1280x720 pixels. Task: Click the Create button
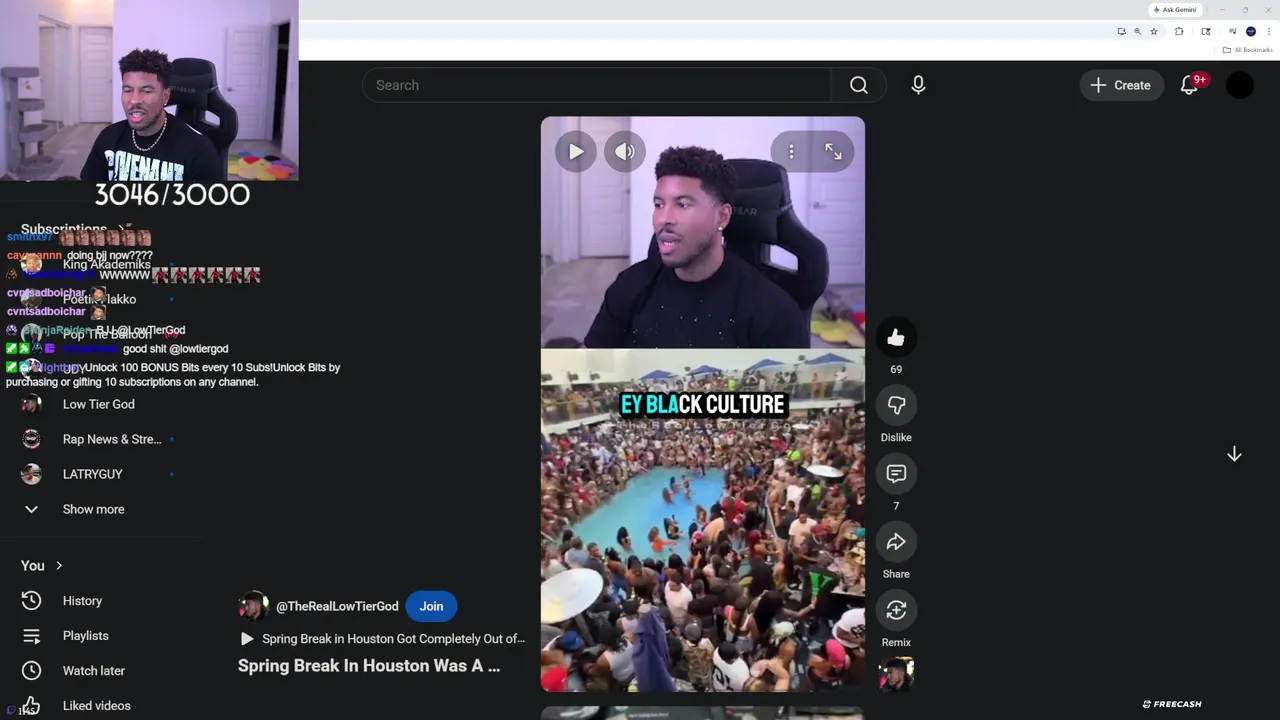point(1121,85)
